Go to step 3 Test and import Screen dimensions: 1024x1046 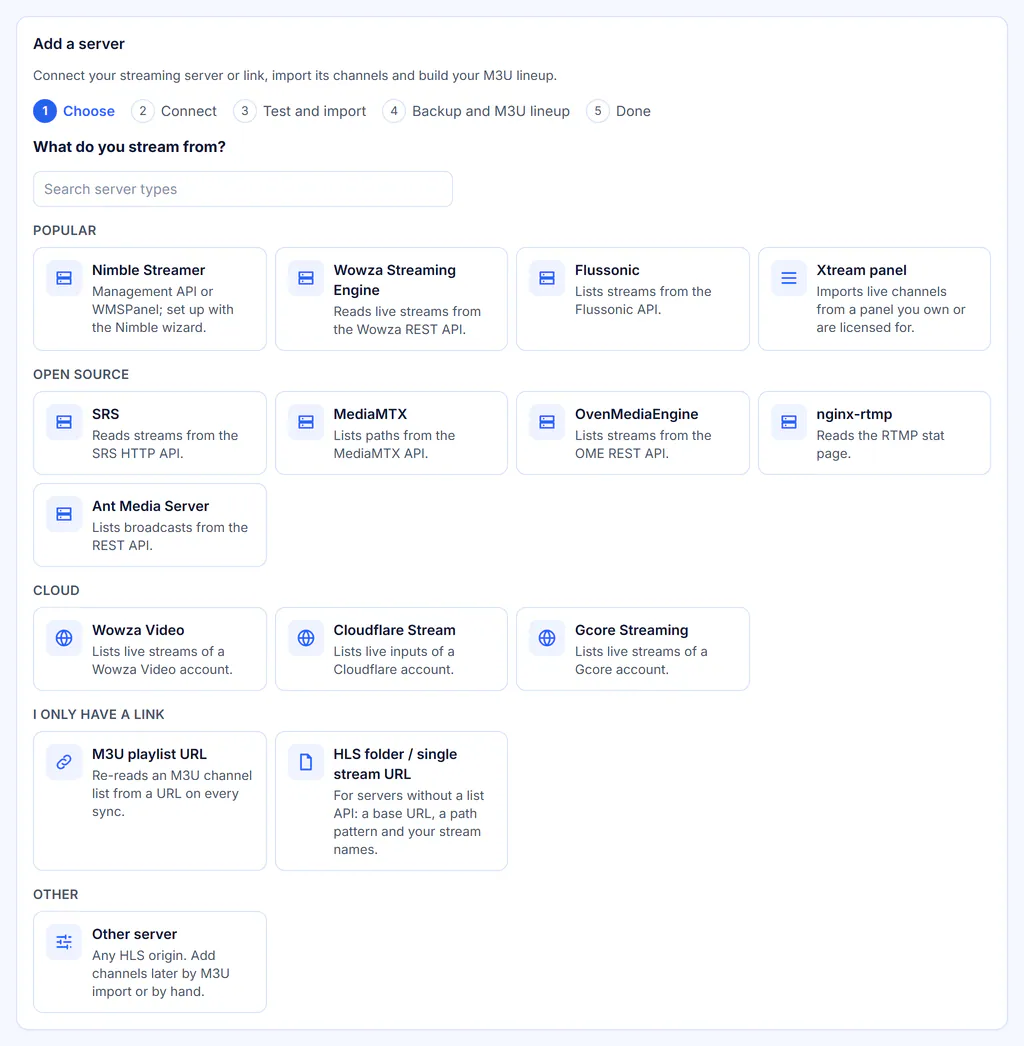300,111
